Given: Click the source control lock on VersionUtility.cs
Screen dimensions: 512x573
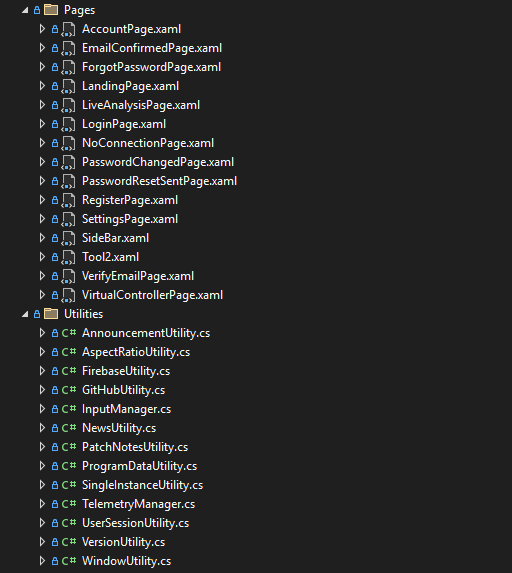Looking at the screenshot, I should (55, 542).
